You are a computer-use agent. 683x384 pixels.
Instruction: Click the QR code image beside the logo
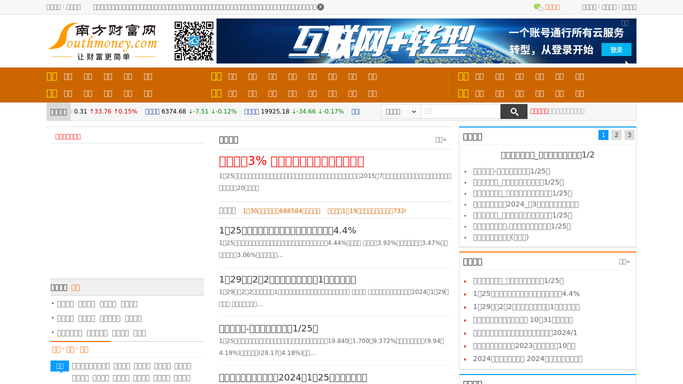point(194,41)
